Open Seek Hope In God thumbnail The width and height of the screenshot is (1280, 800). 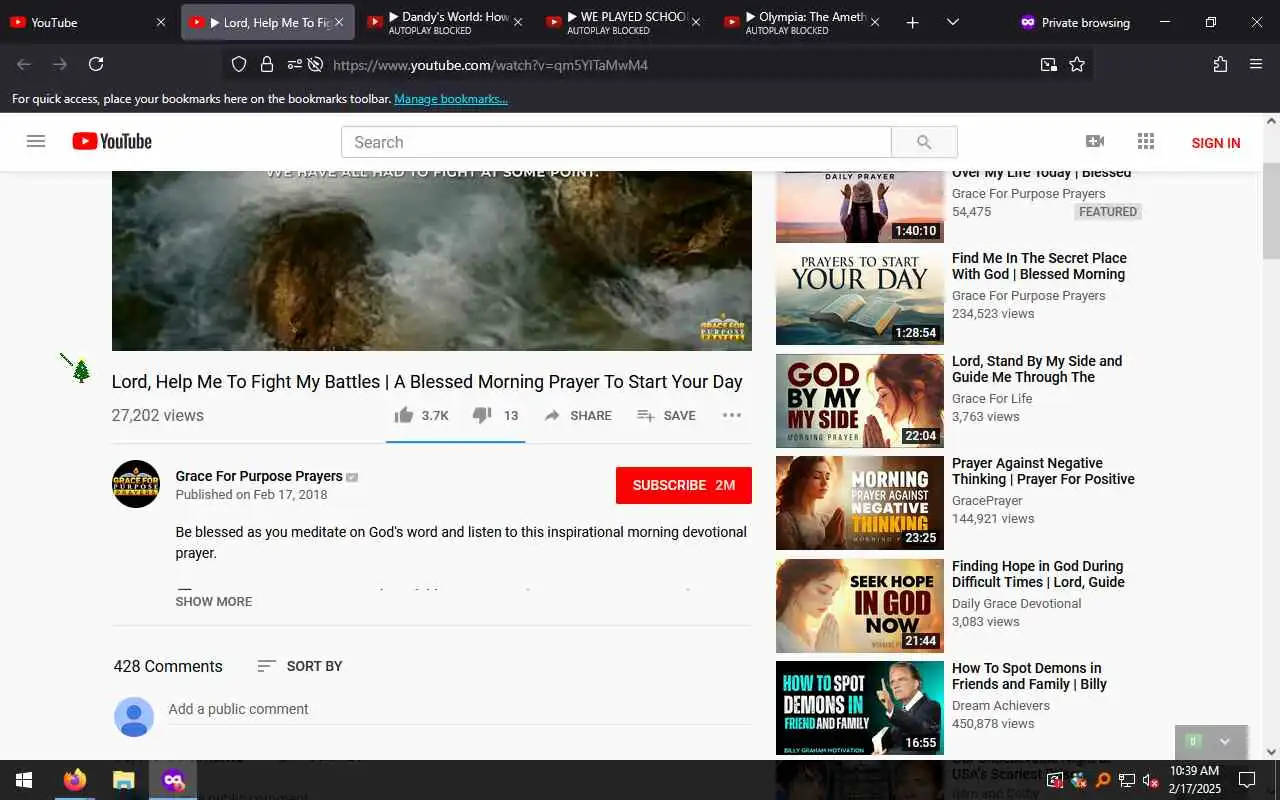(x=860, y=606)
